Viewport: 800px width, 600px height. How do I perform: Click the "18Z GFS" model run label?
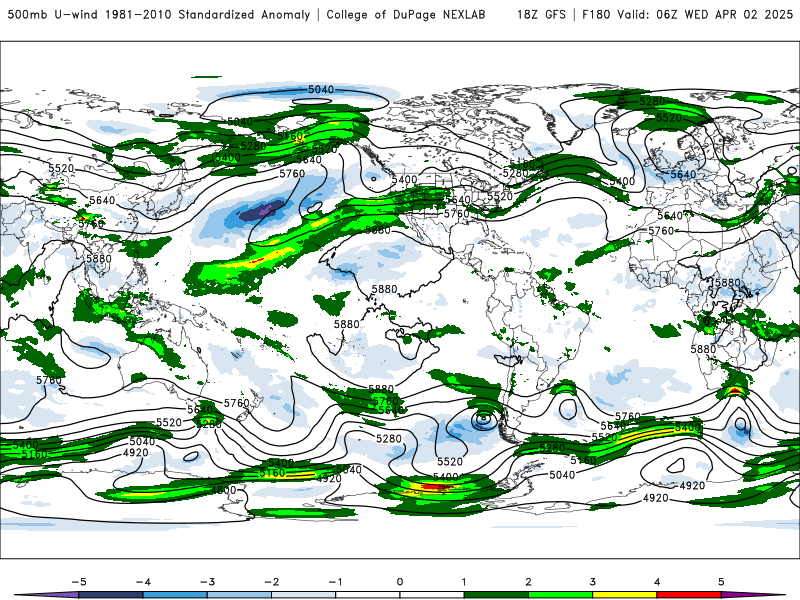pos(541,14)
